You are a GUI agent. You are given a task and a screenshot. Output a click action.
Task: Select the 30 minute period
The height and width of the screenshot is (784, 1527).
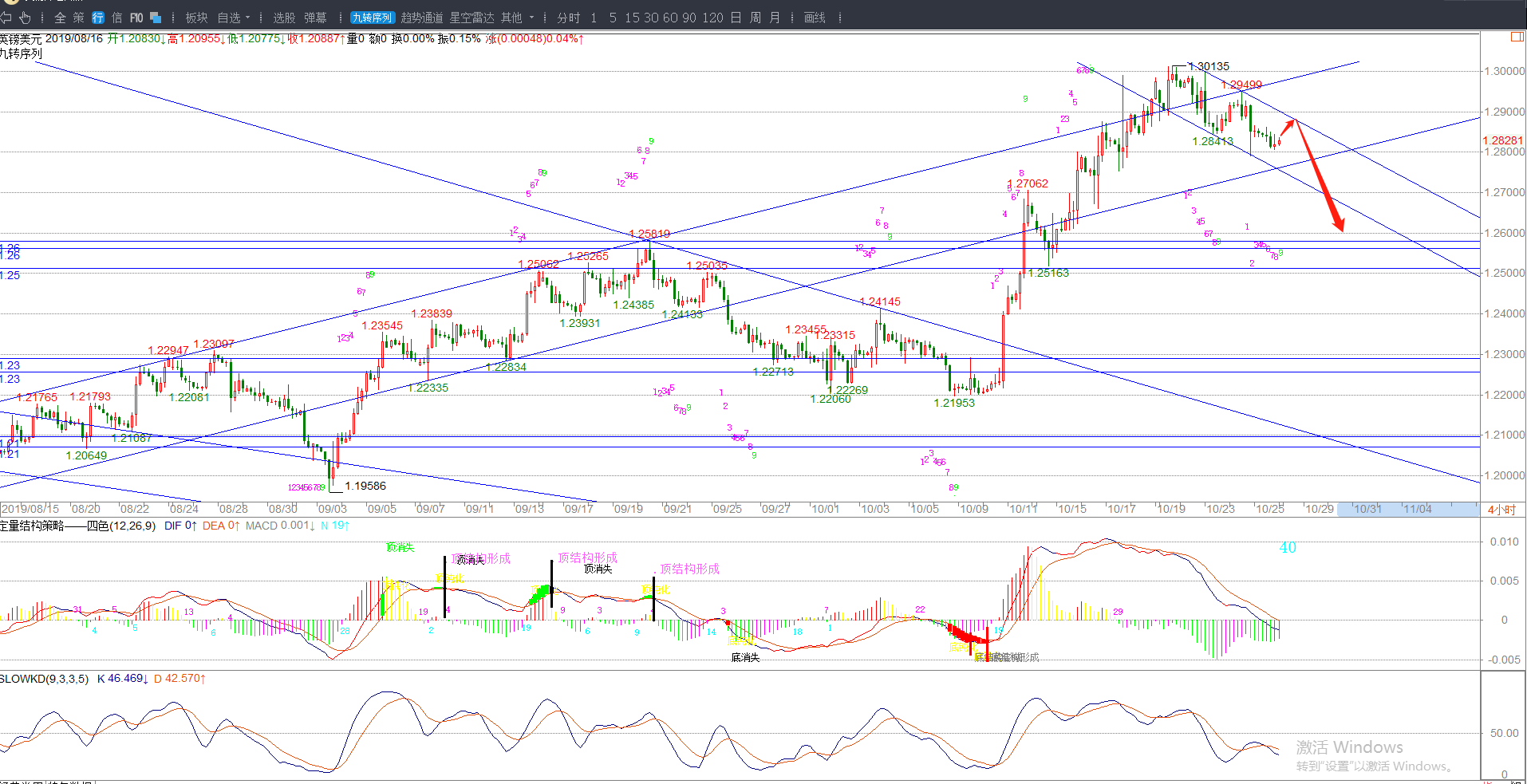click(x=651, y=18)
